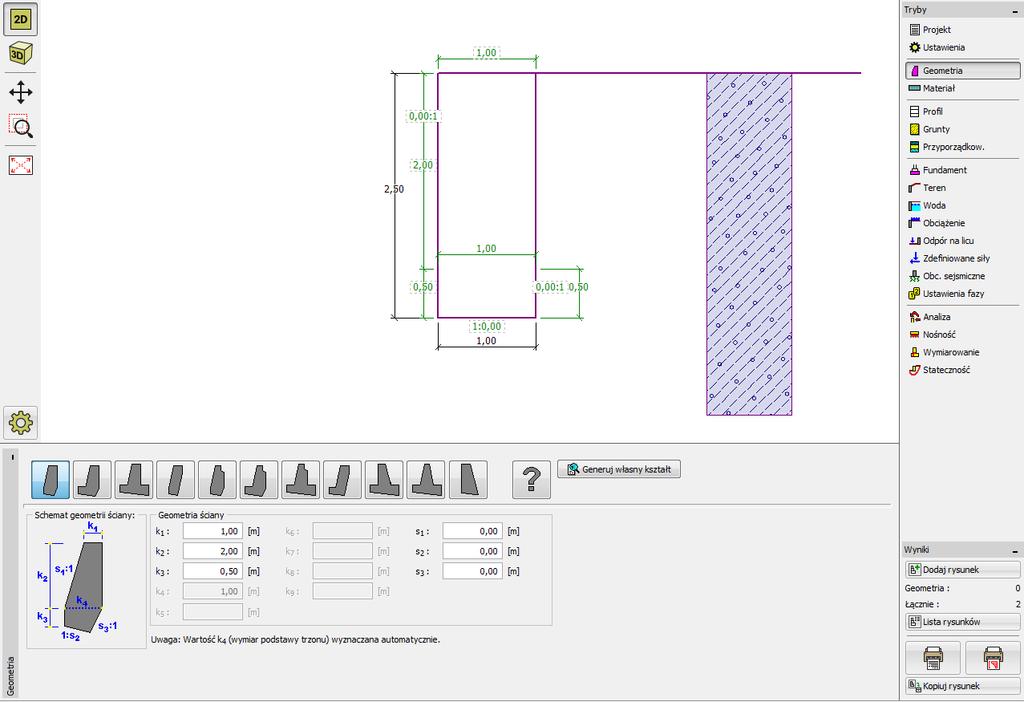Switch to 2D view mode
Image resolution: width=1024 pixels, height=702 pixels.
point(21,19)
